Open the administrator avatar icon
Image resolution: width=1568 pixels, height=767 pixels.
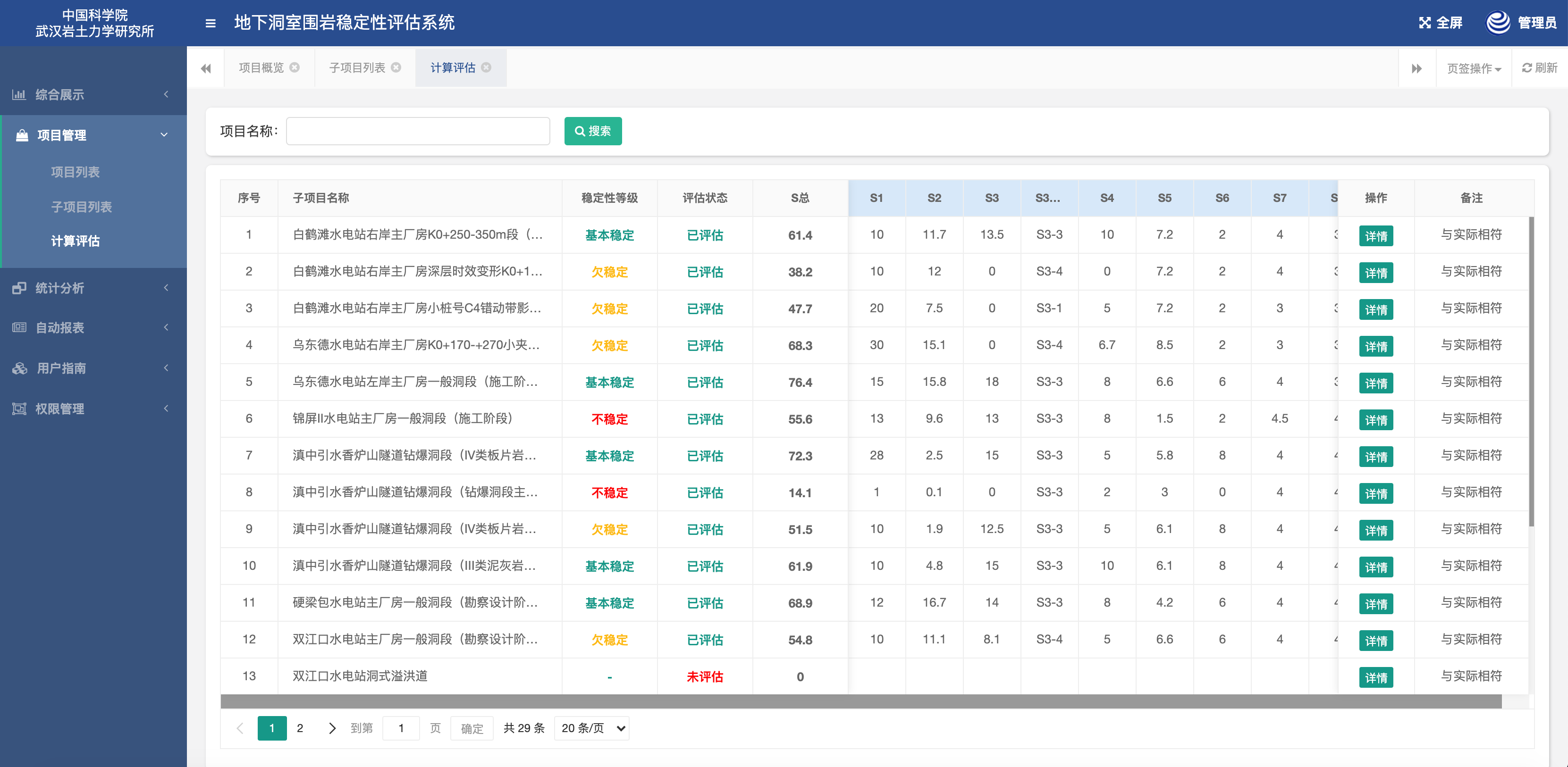[1498, 23]
